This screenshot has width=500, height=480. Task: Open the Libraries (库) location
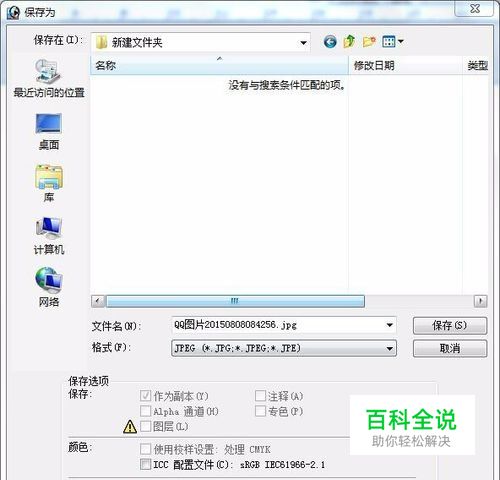49,184
